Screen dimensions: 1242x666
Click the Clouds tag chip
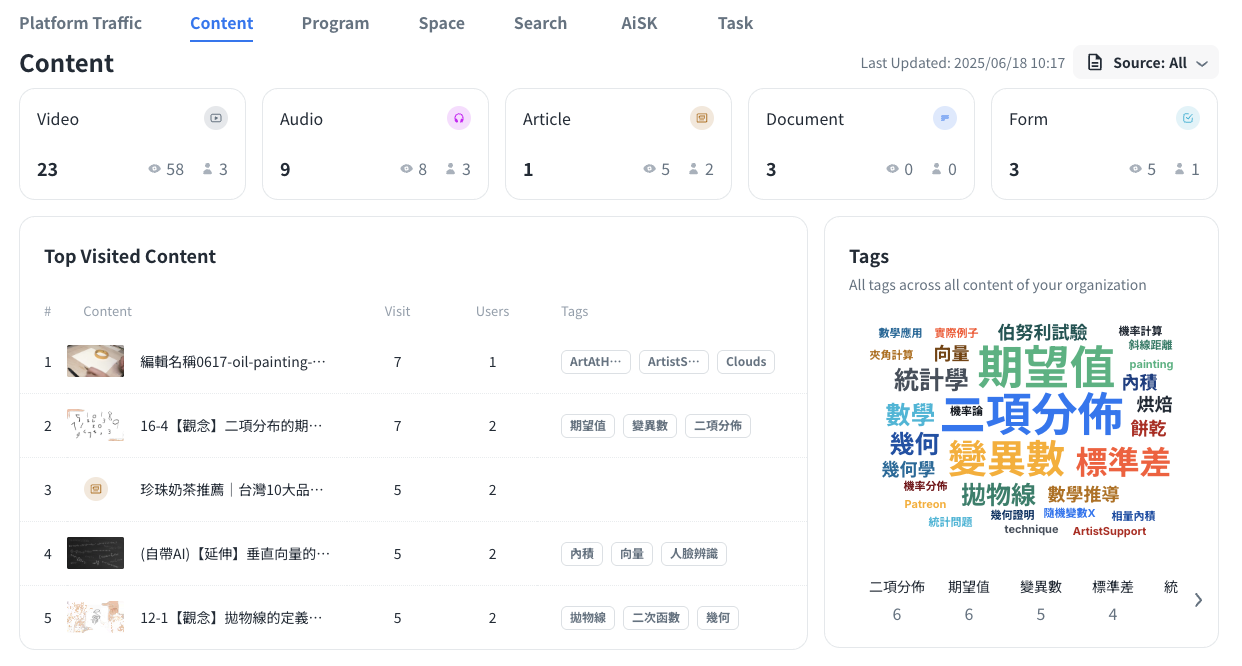[x=746, y=362]
